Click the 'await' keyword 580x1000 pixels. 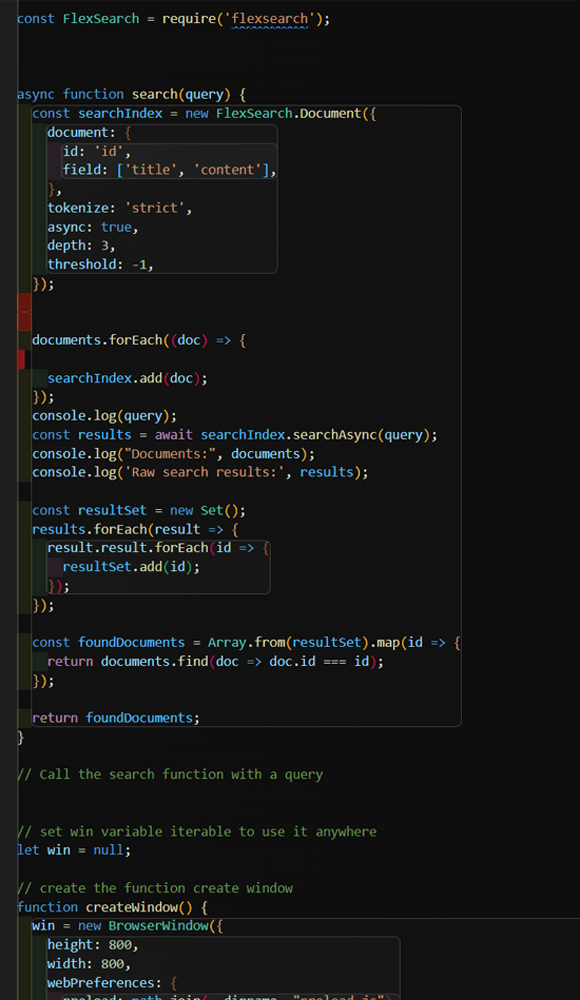click(174, 435)
